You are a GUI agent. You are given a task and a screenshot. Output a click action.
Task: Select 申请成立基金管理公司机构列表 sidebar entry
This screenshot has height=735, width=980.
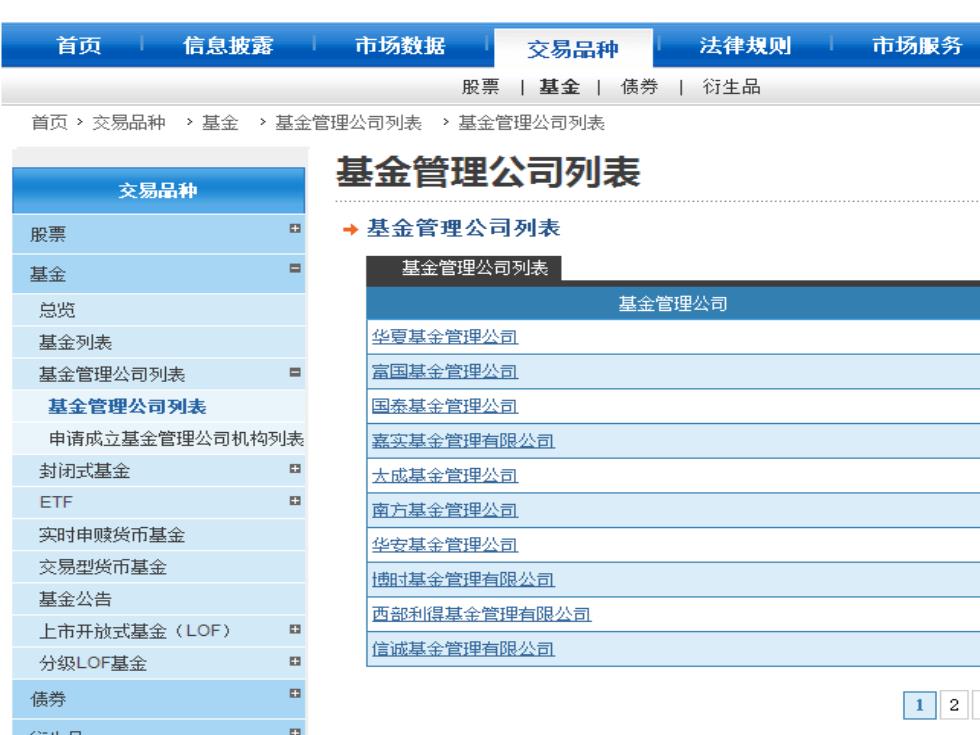pos(176,439)
